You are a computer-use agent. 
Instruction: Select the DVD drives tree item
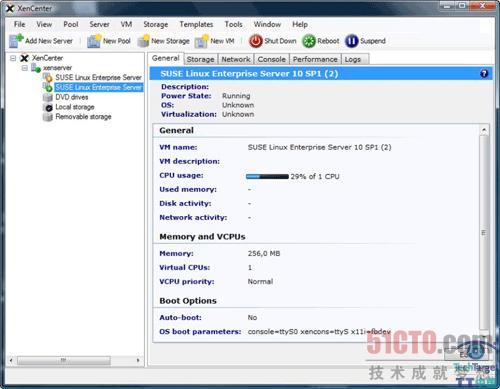(x=72, y=97)
